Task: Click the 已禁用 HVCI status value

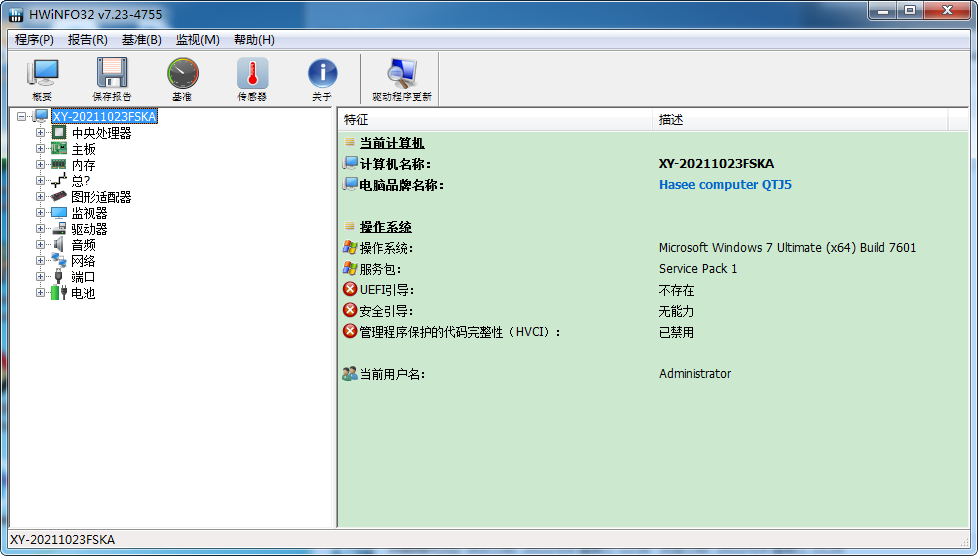Action: pyautogui.click(x=676, y=332)
